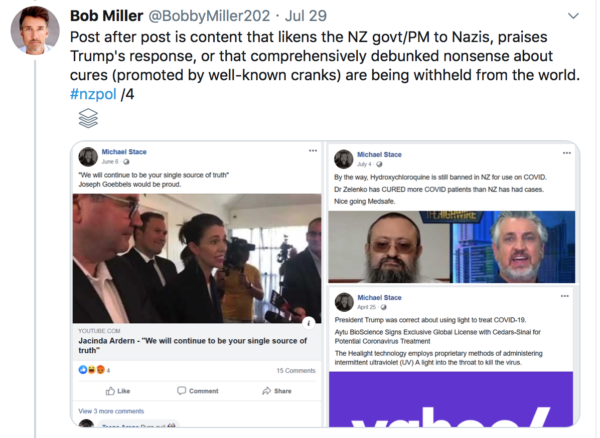Click the 15 Comments count
Screen dimensions: 600x438
pos(296,370)
